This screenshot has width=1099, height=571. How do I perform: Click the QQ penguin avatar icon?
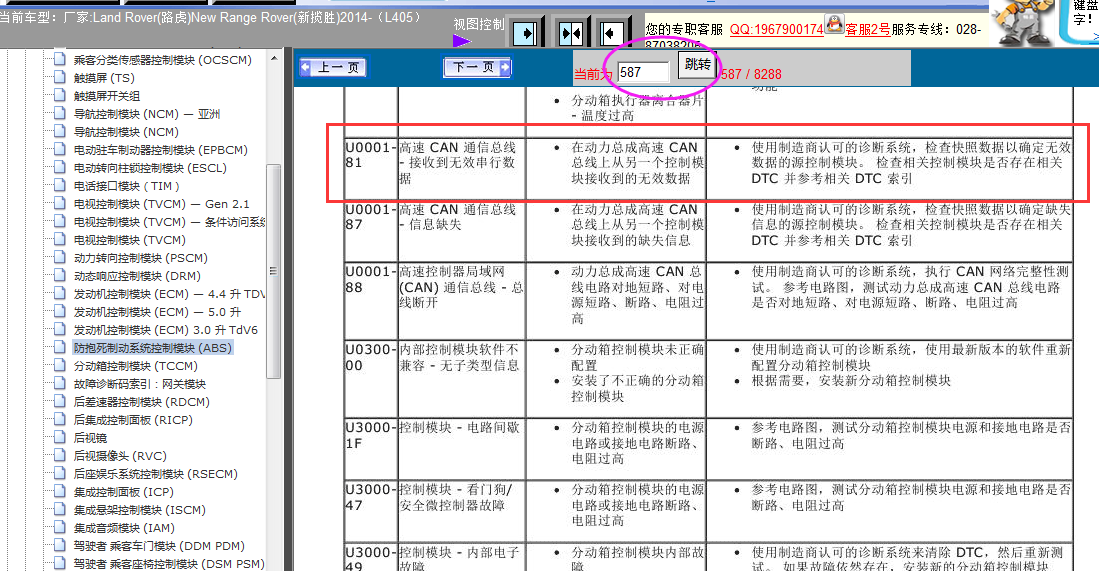[x=834, y=25]
